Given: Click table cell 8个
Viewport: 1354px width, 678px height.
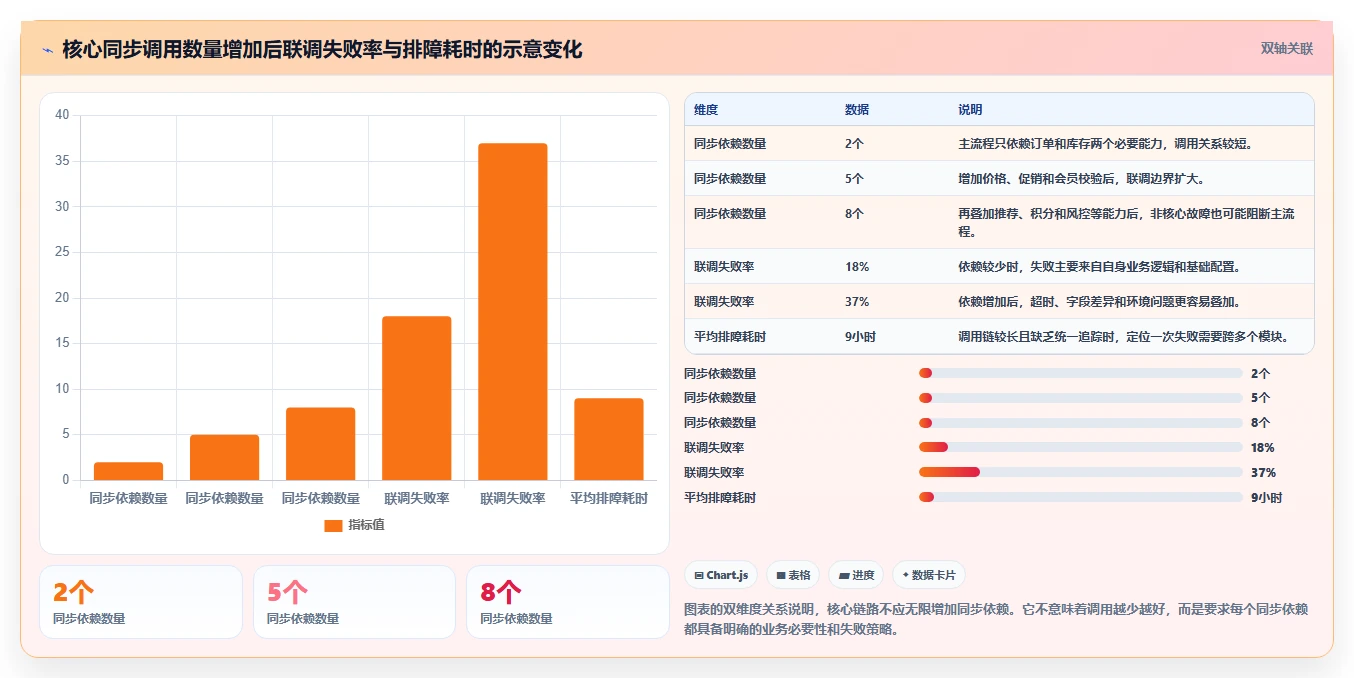Looking at the screenshot, I should click(x=854, y=213).
